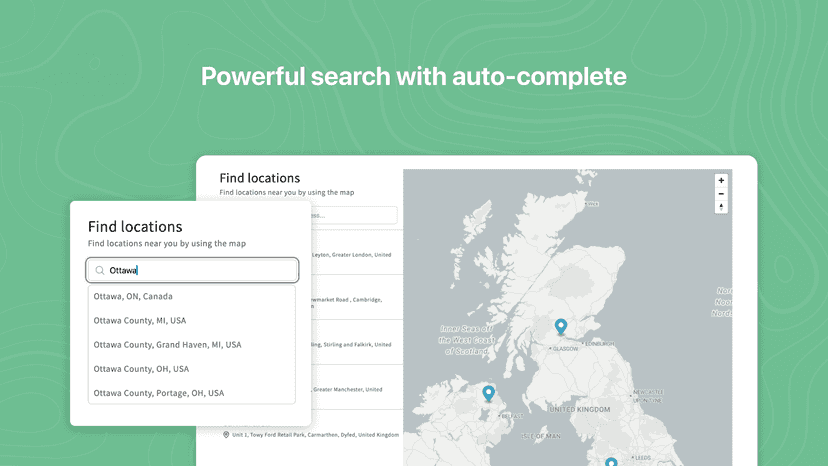Click the map pin near Glasgow
This screenshot has width=828, height=466.
coord(561,327)
